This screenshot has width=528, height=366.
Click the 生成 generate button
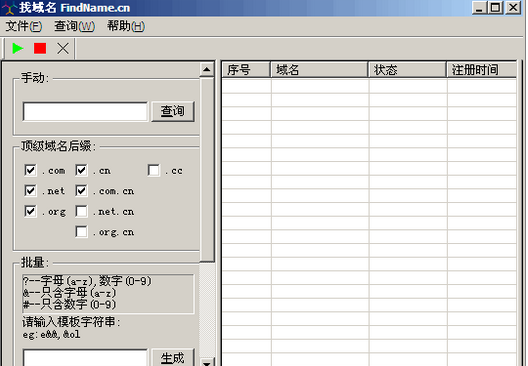click(x=173, y=358)
